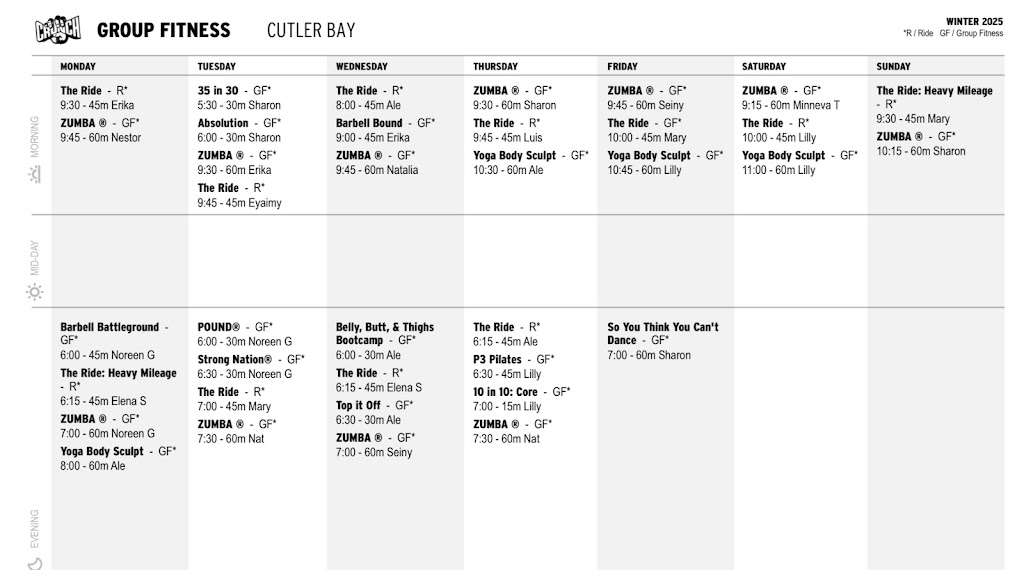This screenshot has height=570, width=1024.
Task: Click the Group Fitness title
Action: point(163,30)
